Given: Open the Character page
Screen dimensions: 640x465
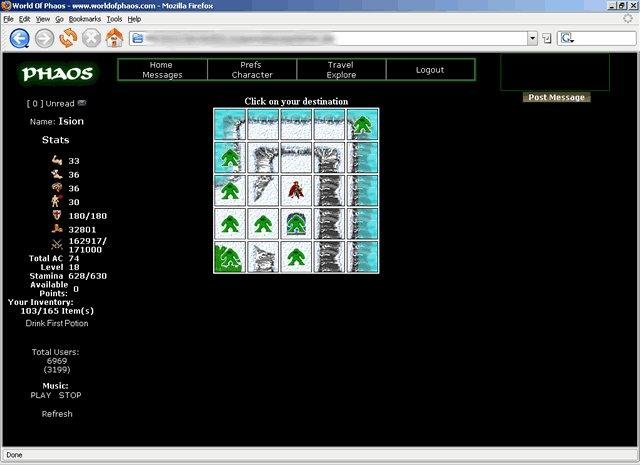Looking at the screenshot, I should [252, 75].
